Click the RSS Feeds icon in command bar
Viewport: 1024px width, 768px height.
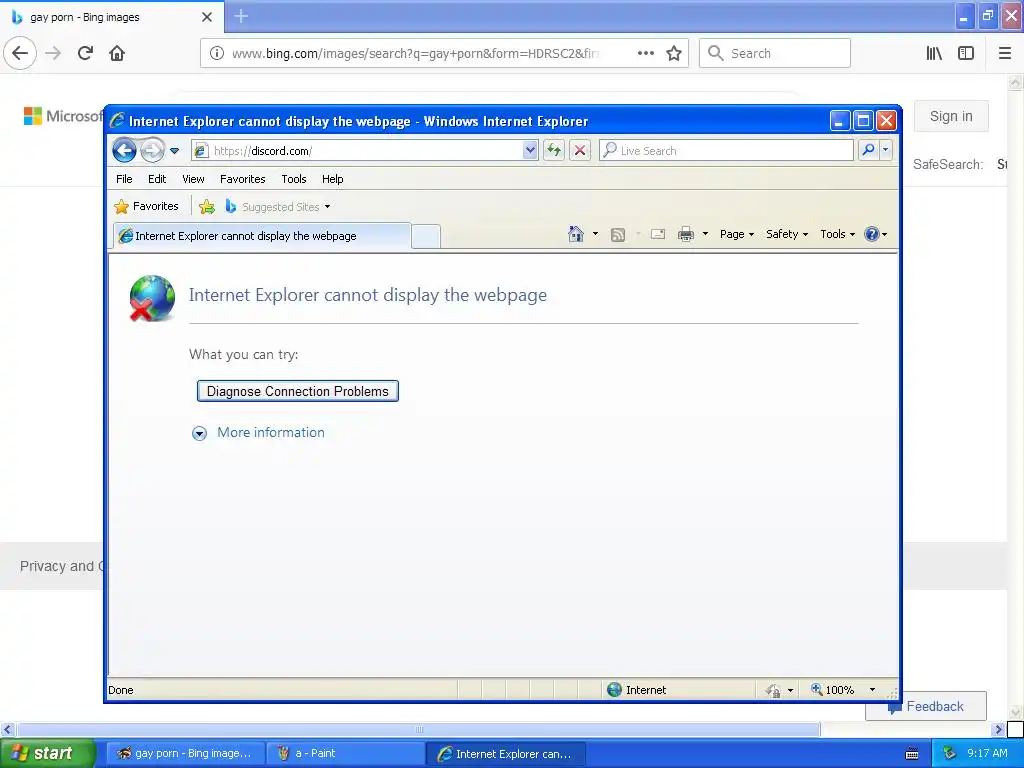[618, 234]
